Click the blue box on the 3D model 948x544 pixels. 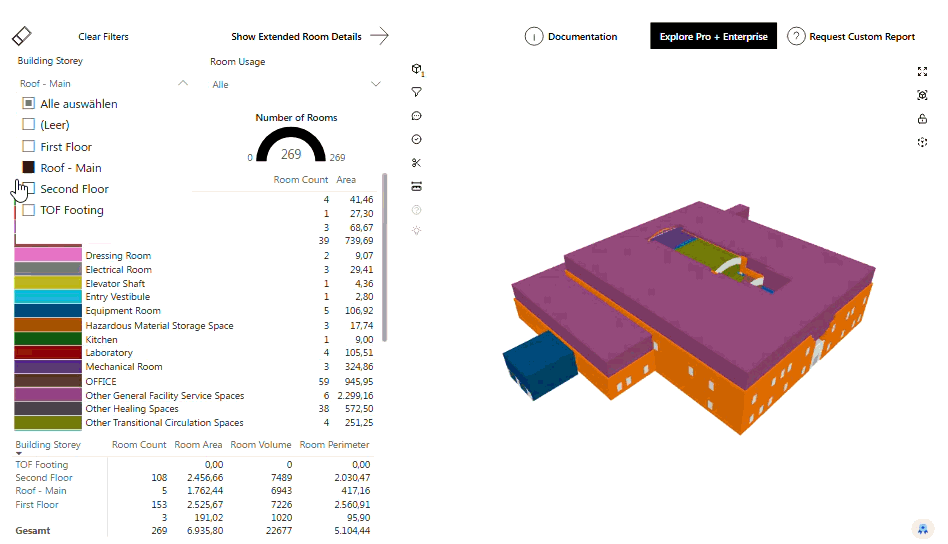540,364
